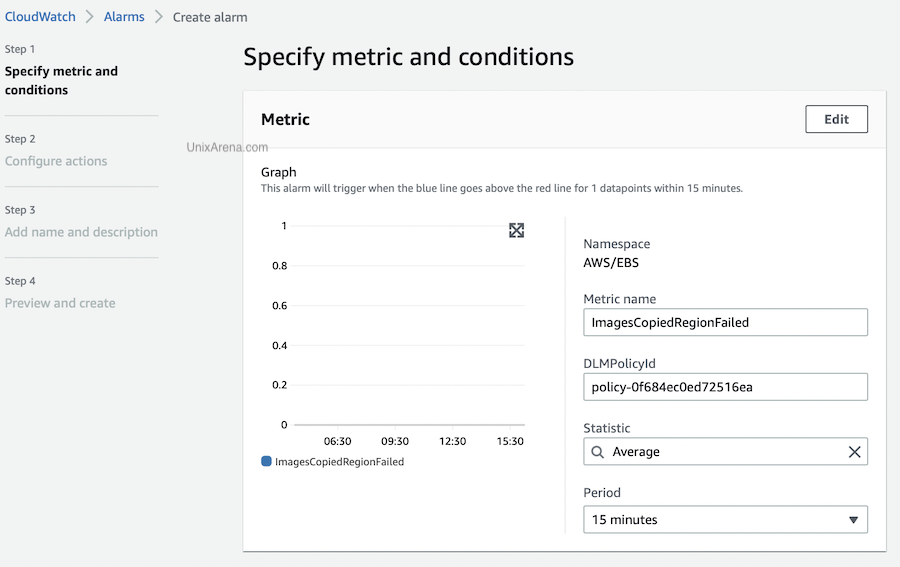Select Configure actions step
This screenshot has height=567, width=900.
pos(56,161)
